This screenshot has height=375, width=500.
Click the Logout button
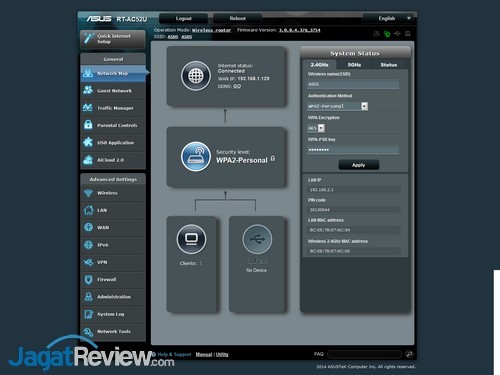184,18
